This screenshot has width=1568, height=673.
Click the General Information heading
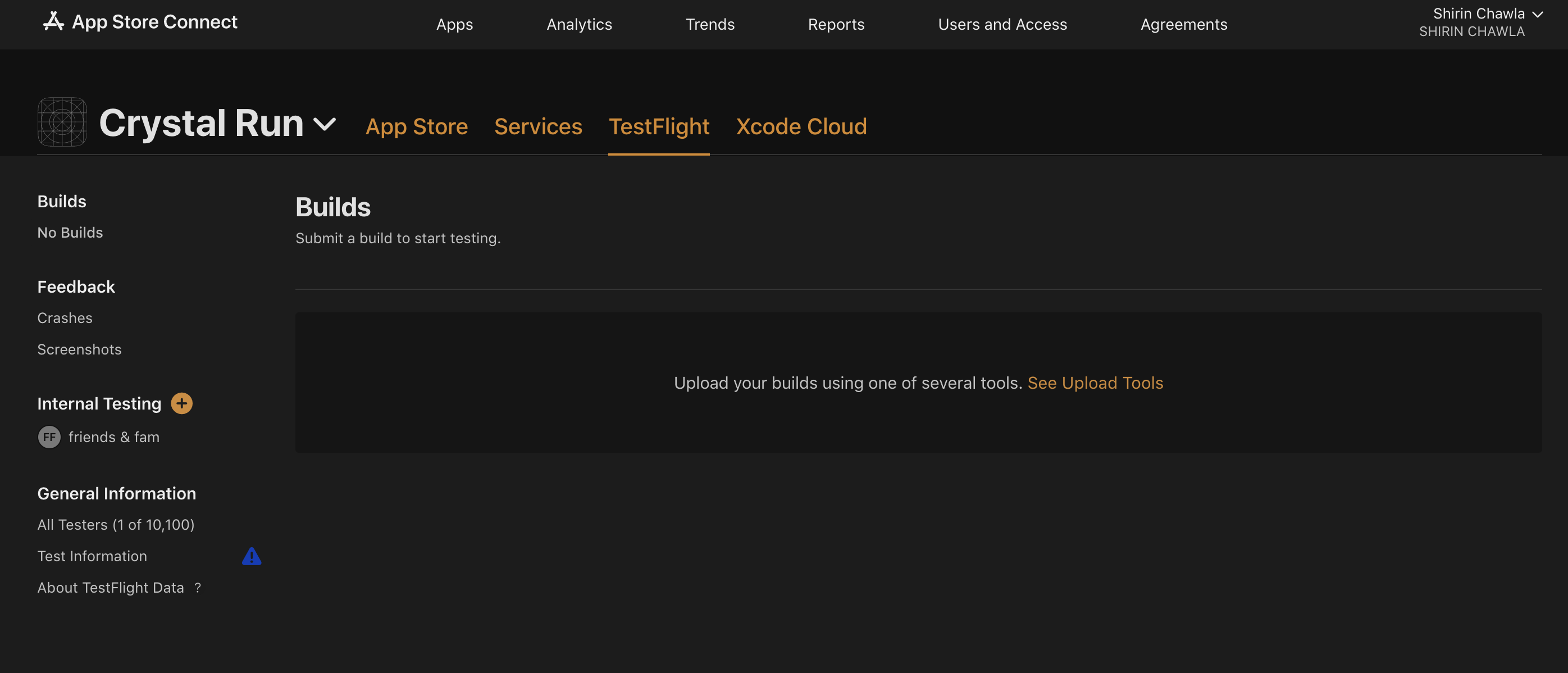pyautogui.click(x=116, y=493)
